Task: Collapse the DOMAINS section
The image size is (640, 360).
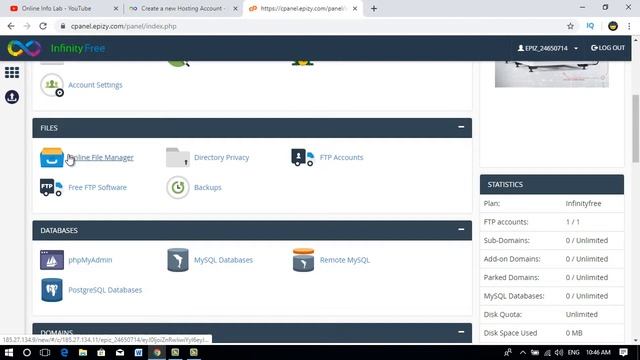Action: pyautogui.click(x=461, y=332)
